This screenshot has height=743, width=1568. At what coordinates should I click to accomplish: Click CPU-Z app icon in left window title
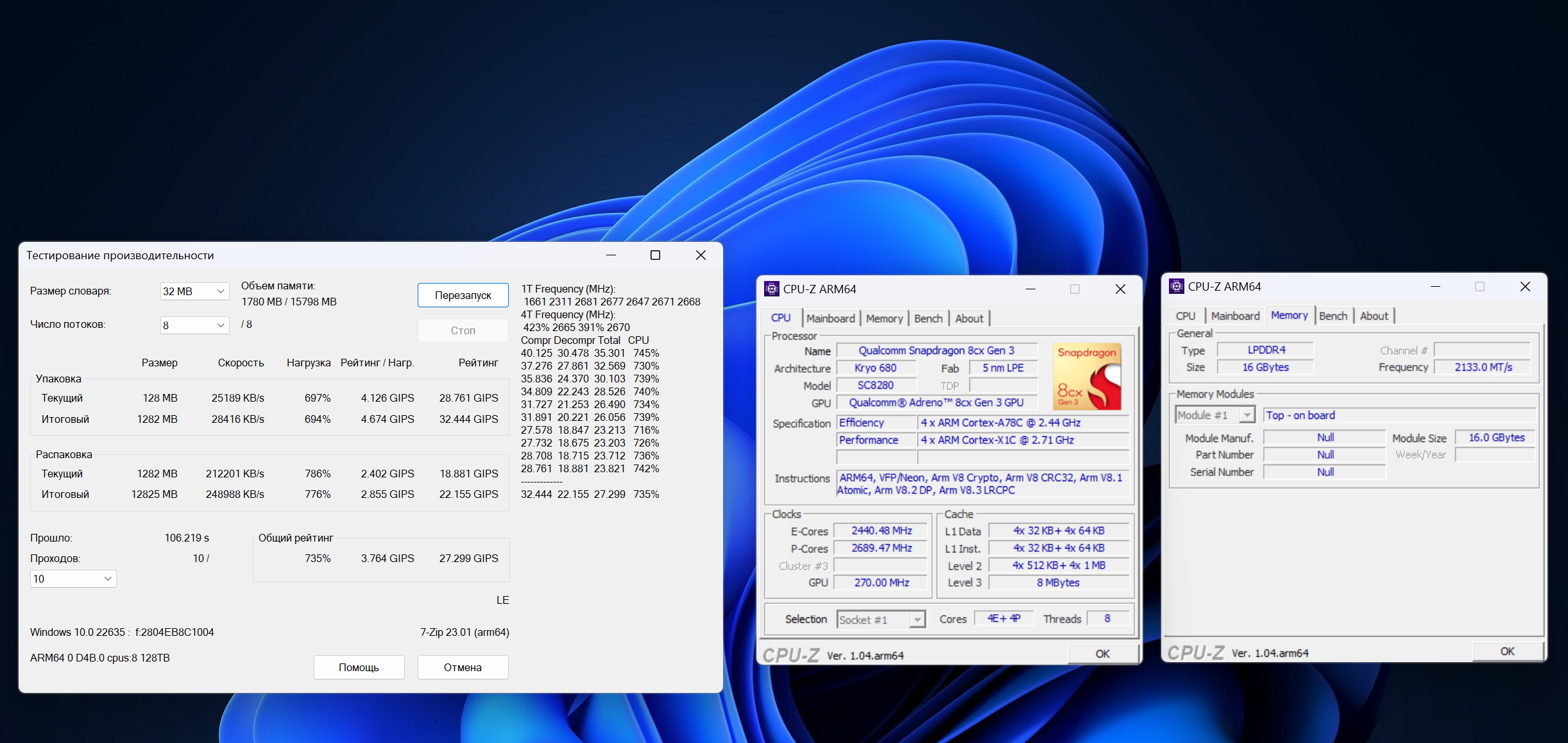click(x=771, y=289)
